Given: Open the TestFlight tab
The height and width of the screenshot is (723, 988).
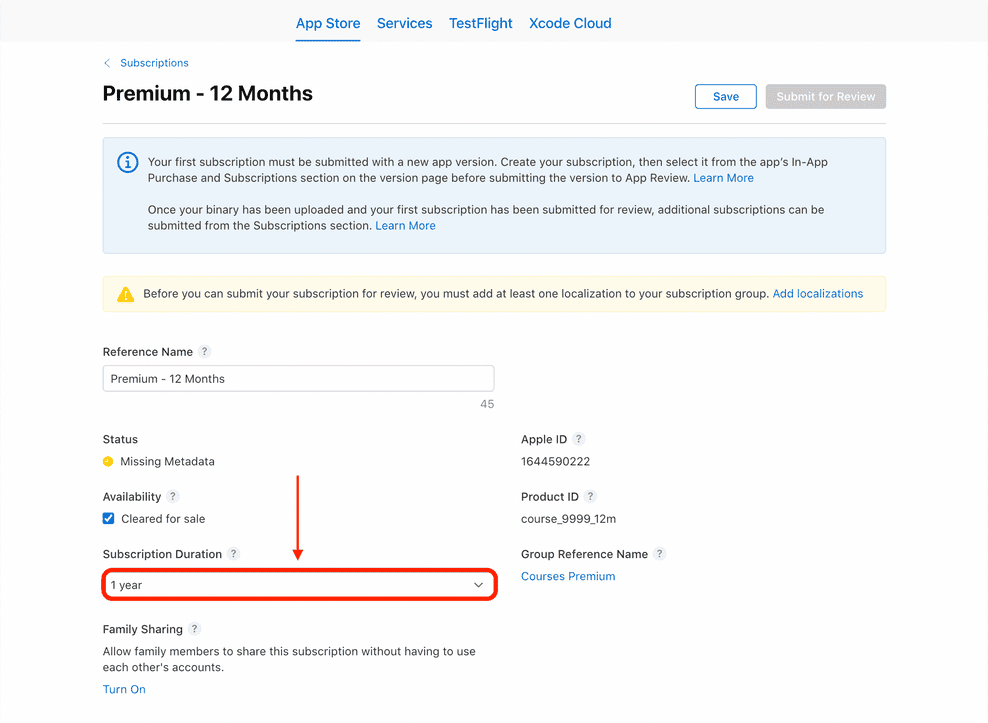Looking at the screenshot, I should (480, 23).
